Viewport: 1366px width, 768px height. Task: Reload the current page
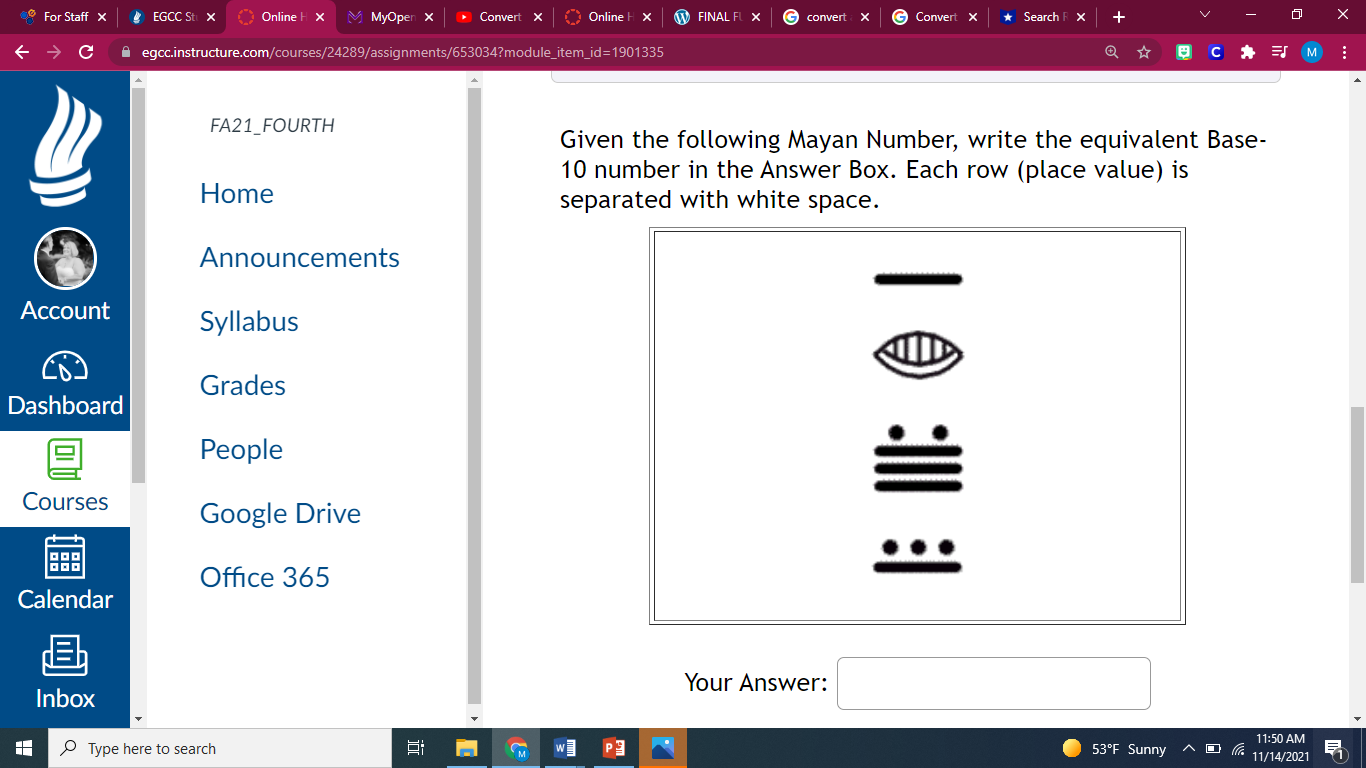point(86,52)
